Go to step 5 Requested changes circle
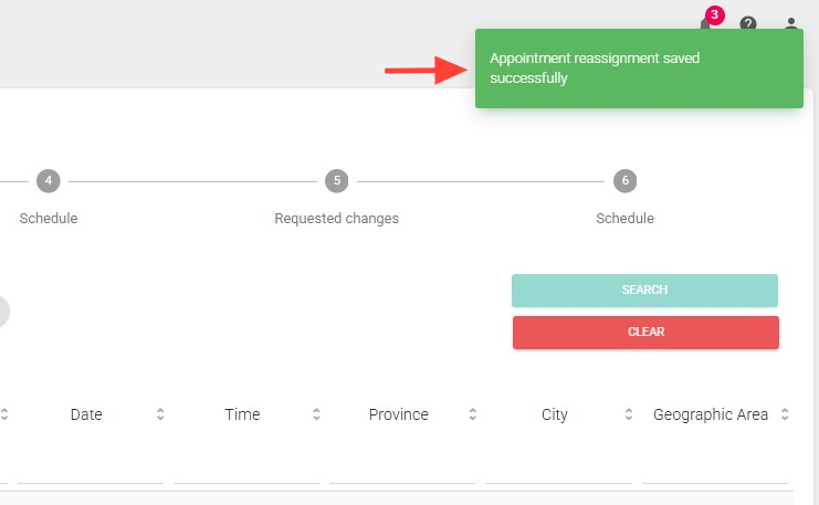This screenshot has height=505, width=819. tap(337, 181)
